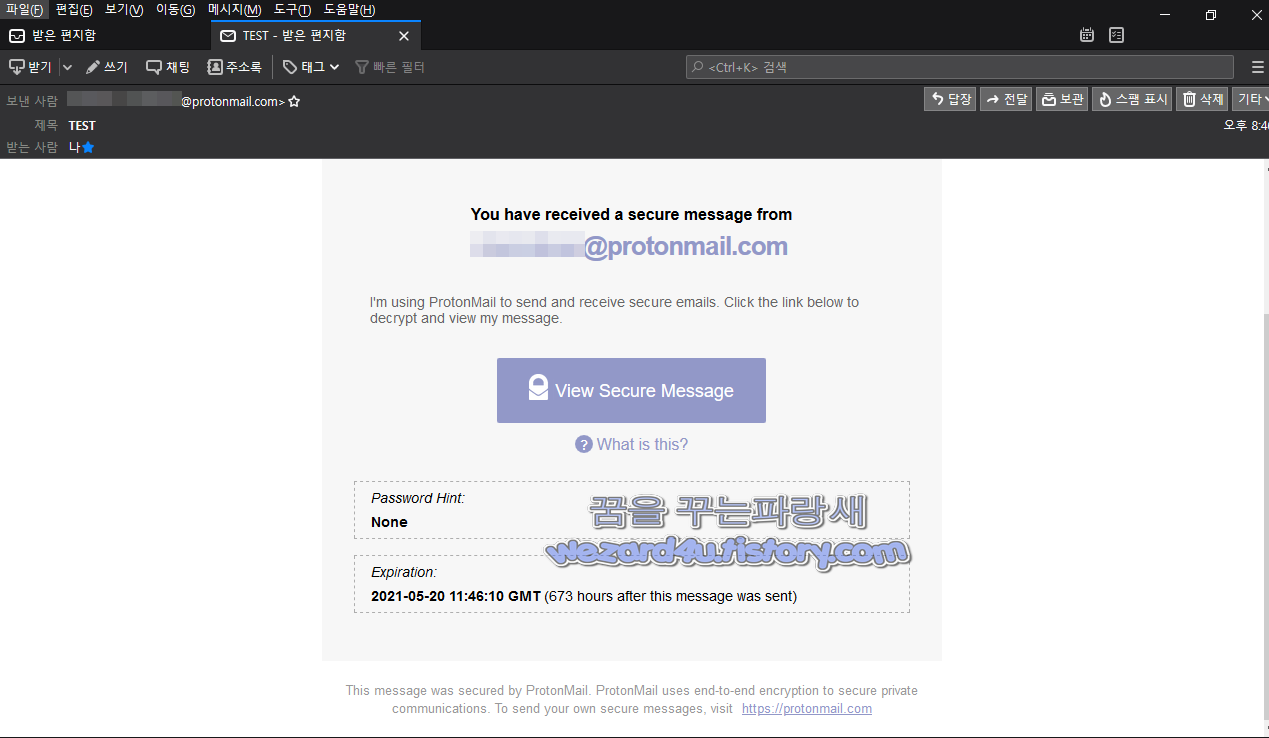Screen dimensions: 1269x738
Task: Open the hamburger application menu
Action: tap(1258, 67)
